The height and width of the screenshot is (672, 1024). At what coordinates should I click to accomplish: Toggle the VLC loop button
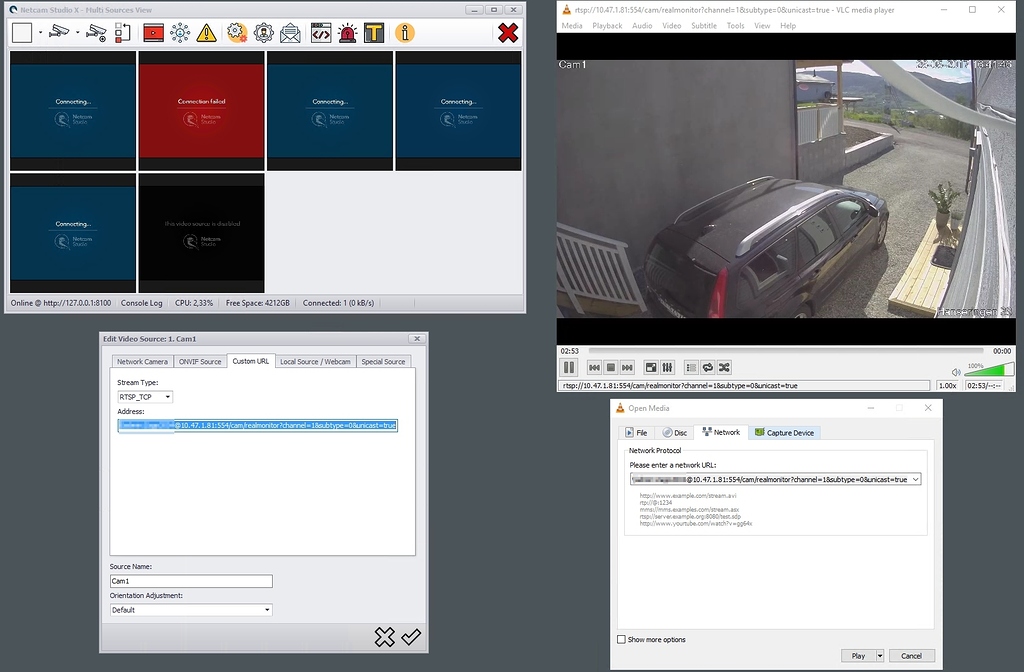tap(708, 367)
